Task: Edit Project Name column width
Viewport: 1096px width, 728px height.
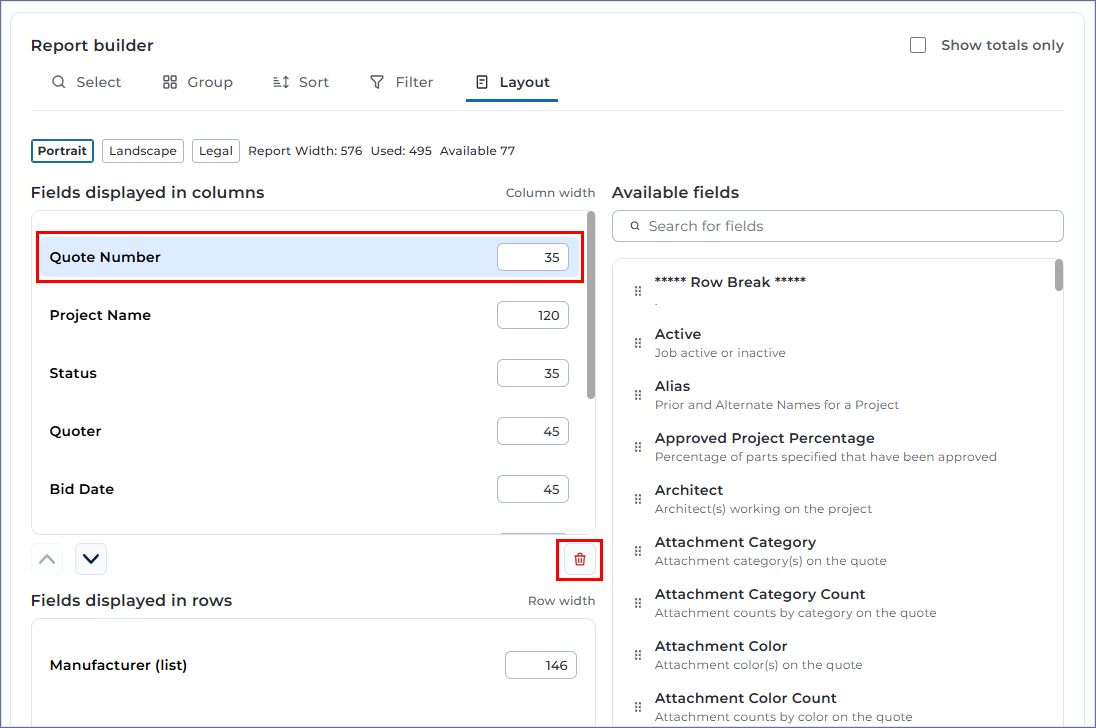Action: 533,315
